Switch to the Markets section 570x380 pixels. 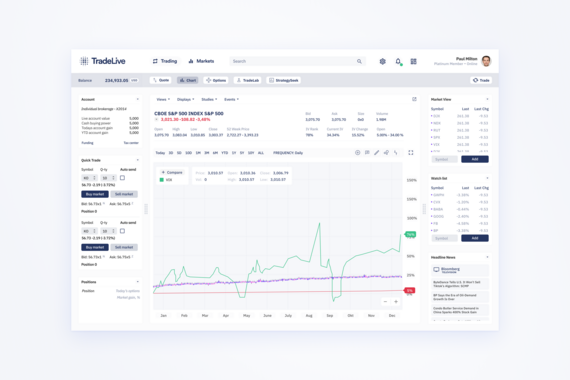coord(201,61)
